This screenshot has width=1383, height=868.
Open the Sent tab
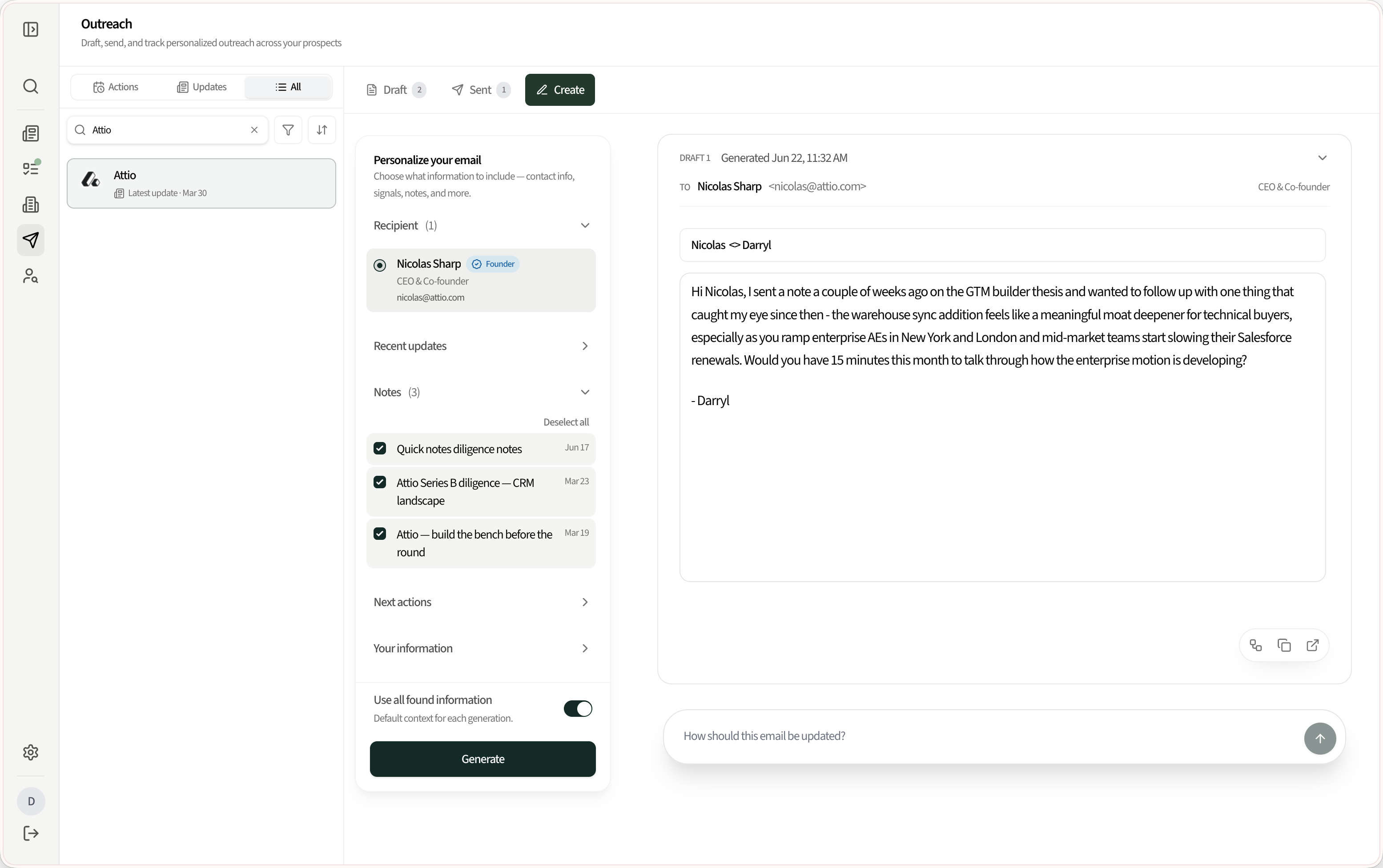481,90
